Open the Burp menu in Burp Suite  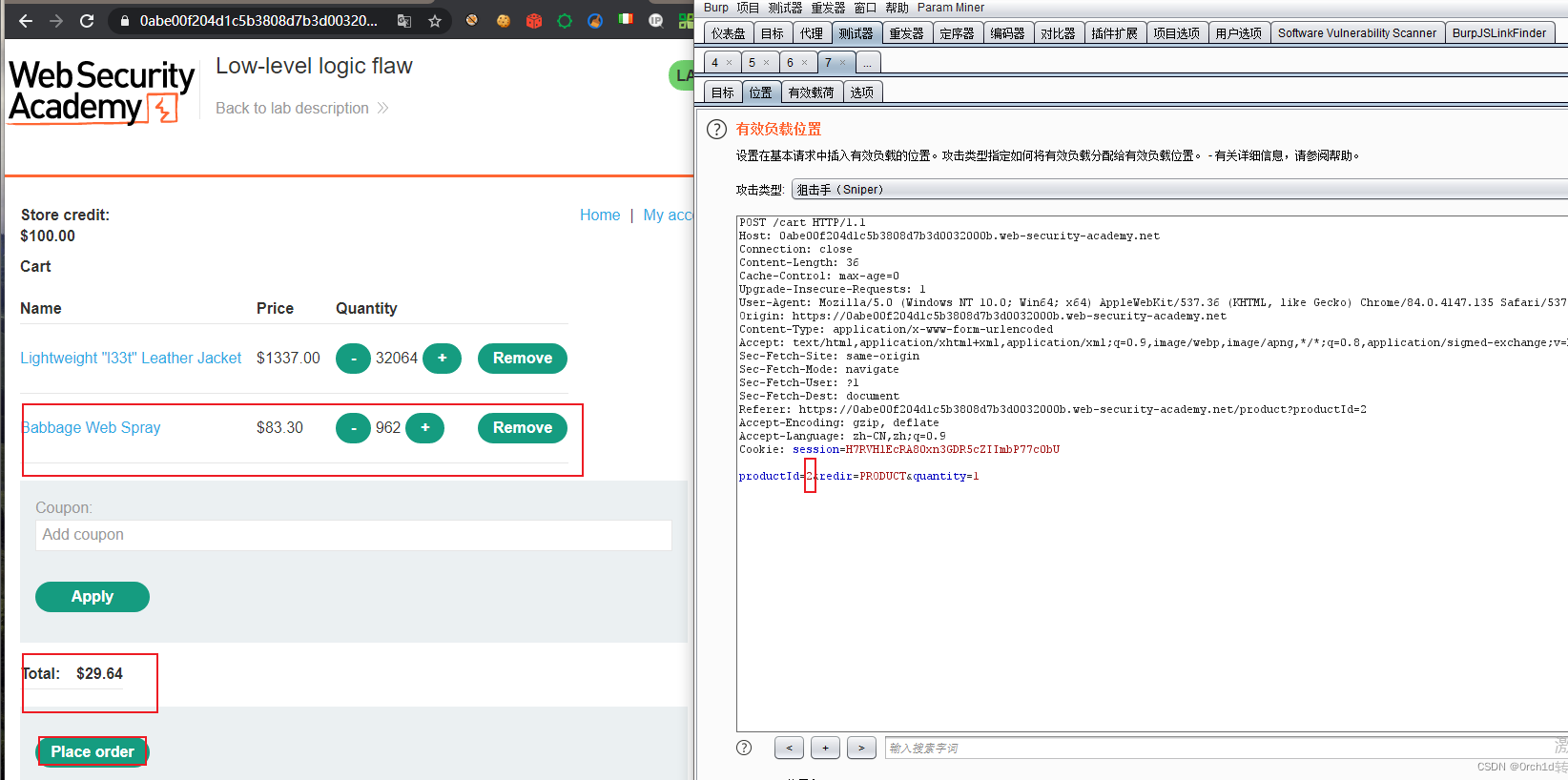click(x=715, y=8)
